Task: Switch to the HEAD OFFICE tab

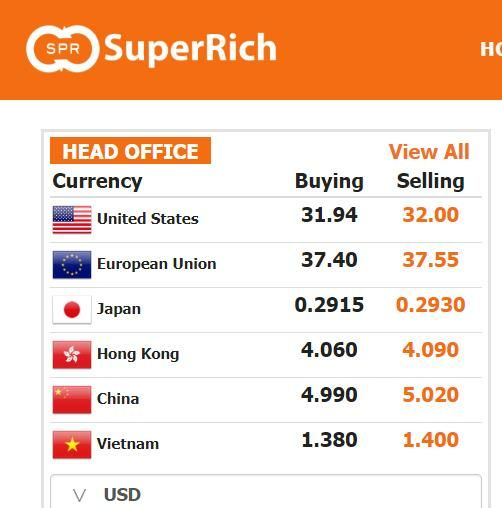Action: click(130, 151)
